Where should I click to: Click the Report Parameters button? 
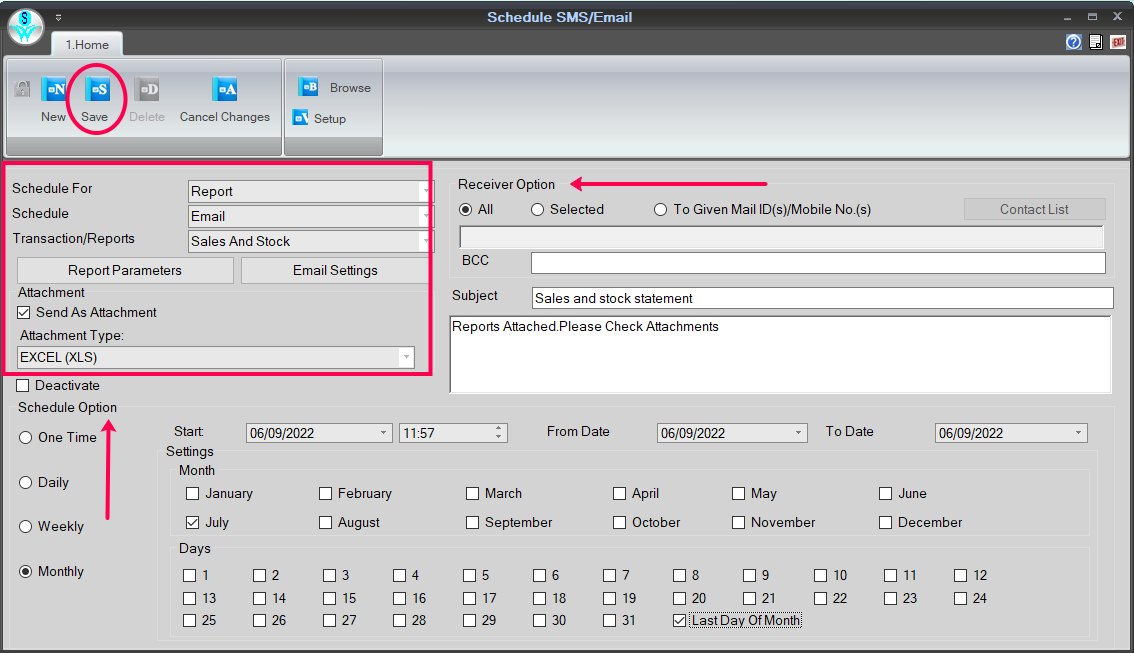pyautogui.click(x=125, y=271)
